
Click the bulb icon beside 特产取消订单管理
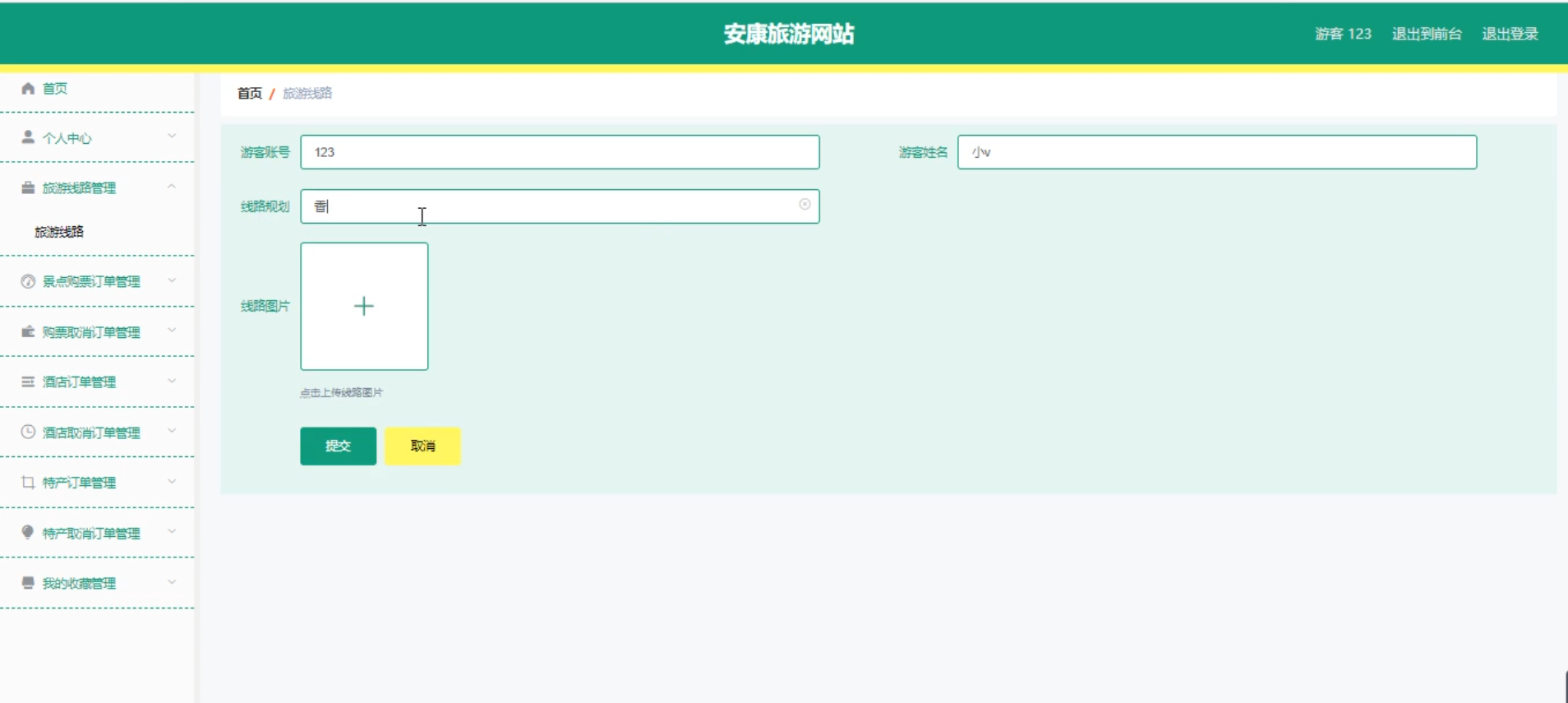pyautogui.click(x=28, y=532)
